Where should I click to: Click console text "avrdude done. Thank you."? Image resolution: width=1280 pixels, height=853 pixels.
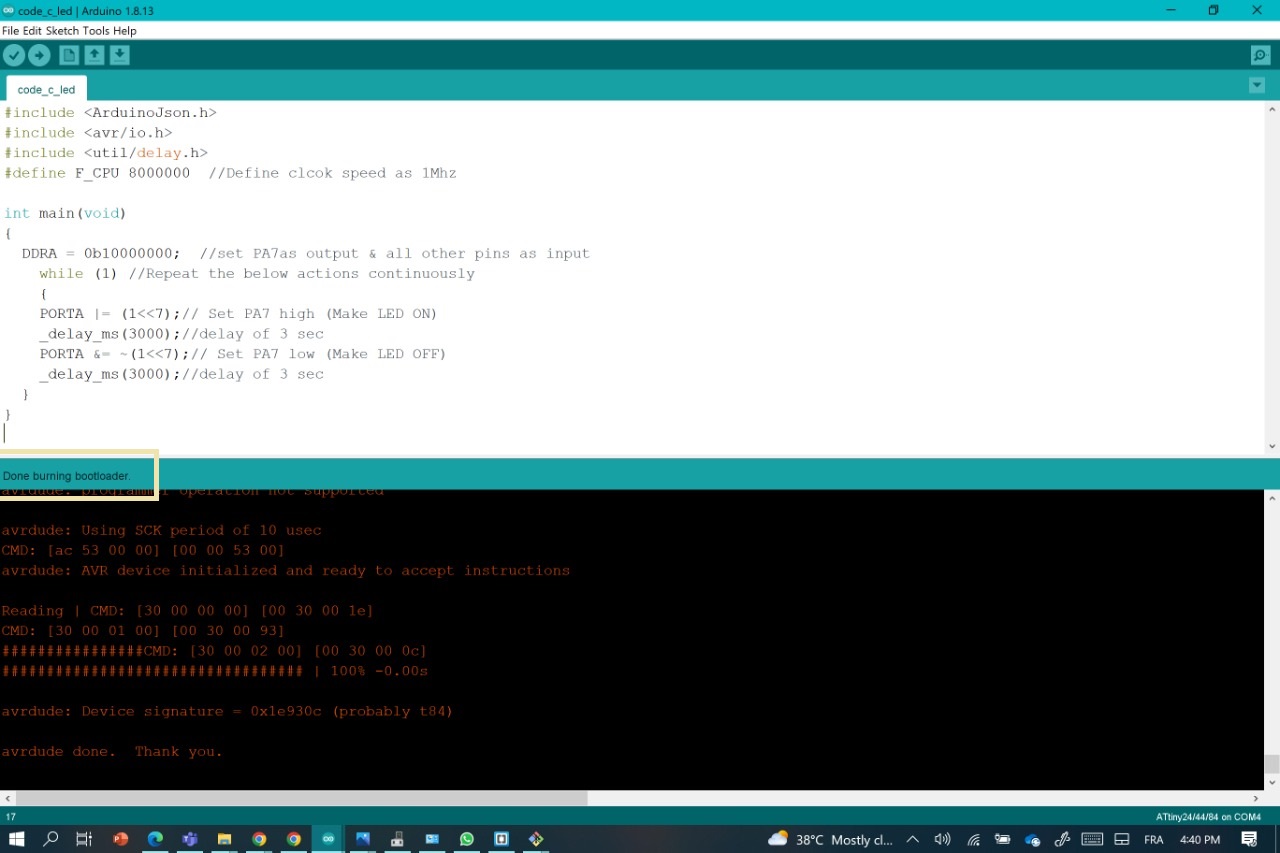tap(112, 751)
